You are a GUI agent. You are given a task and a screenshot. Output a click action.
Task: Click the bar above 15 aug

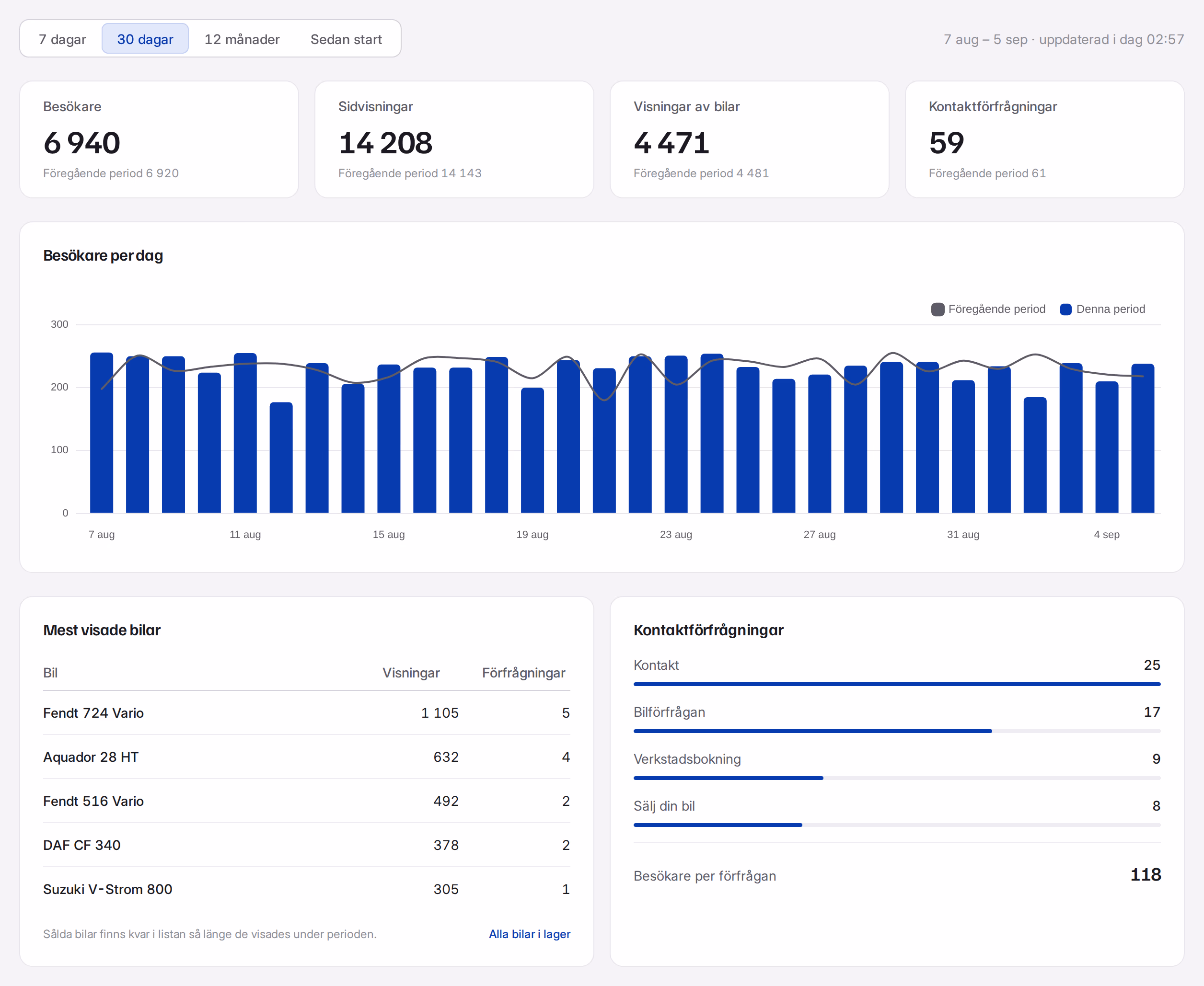[x=389, y=438]
